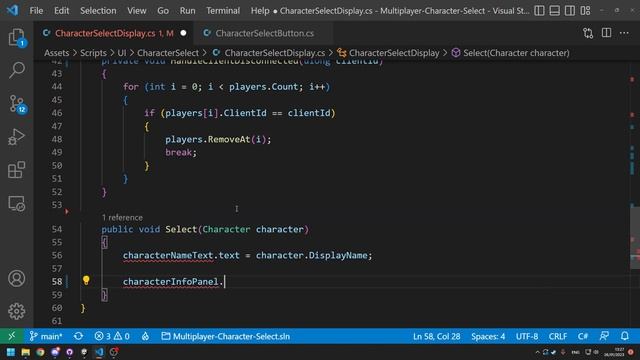Image resolution: width=640 pixels, height=360 pixels.
Task: Open the Help menu
Action: tap(260, 11)
